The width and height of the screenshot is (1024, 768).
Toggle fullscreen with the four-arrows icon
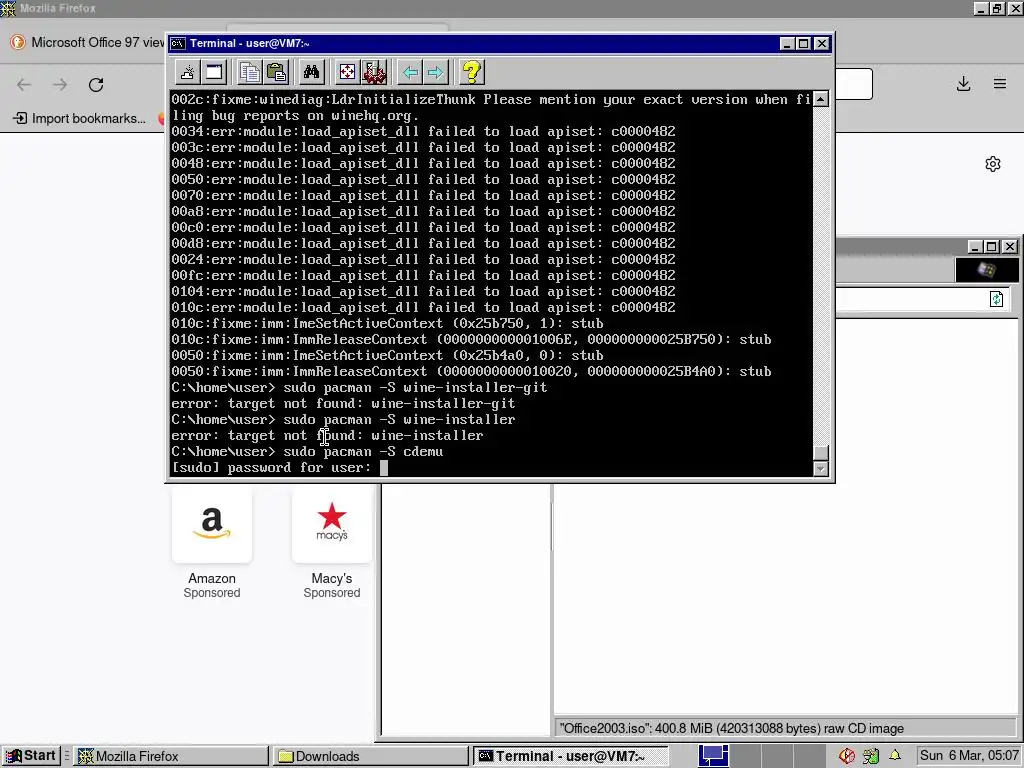pos(347,72)
